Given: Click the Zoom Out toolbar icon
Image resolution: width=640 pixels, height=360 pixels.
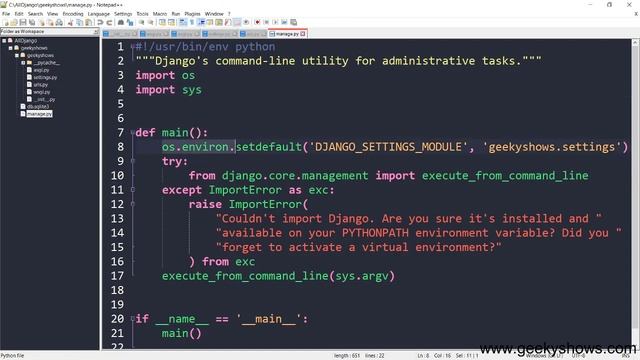Looking at the screenshot, I should [151, 22].
